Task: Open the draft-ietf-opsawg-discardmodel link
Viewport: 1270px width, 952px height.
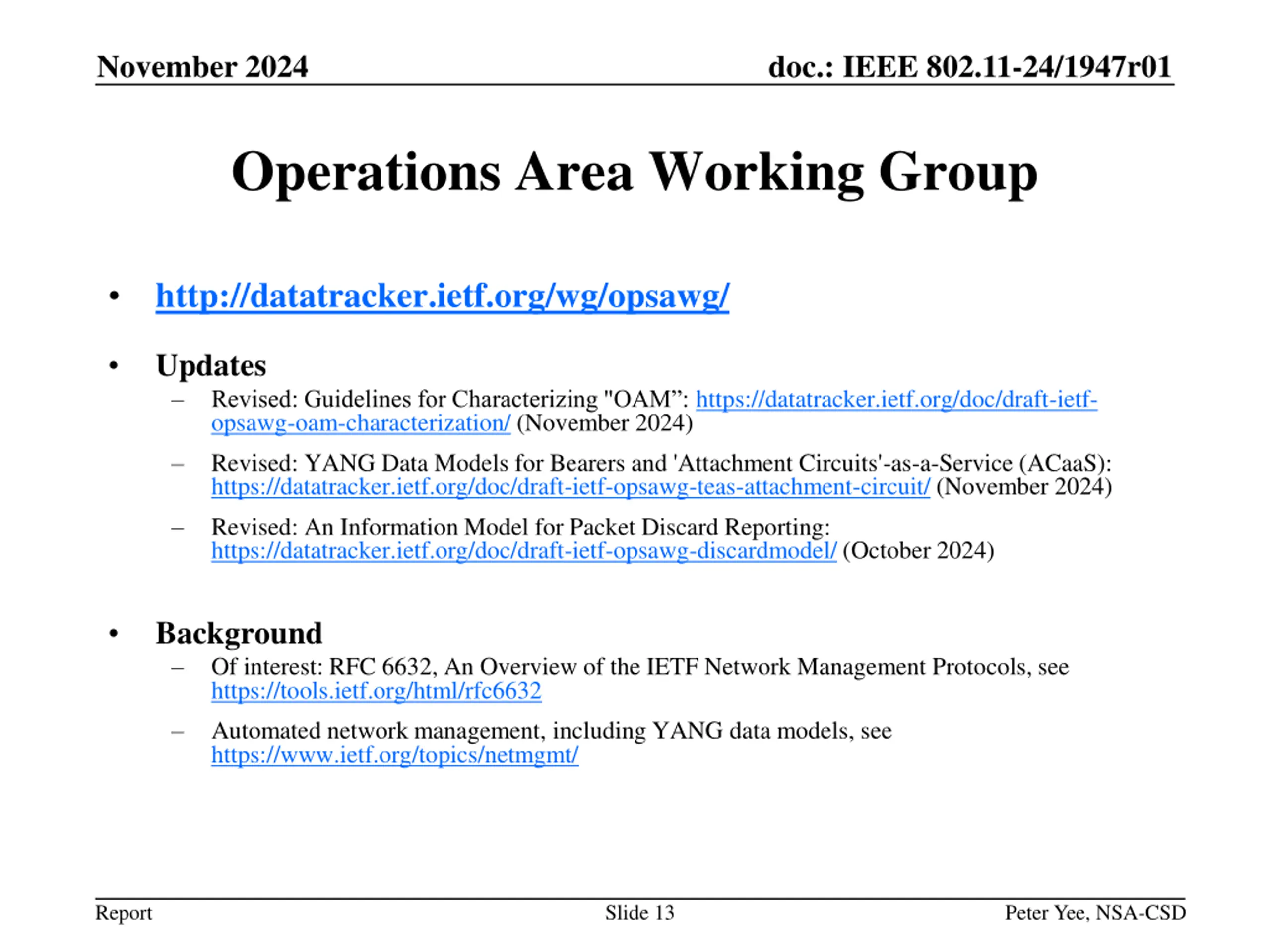Action: point(523,551)
